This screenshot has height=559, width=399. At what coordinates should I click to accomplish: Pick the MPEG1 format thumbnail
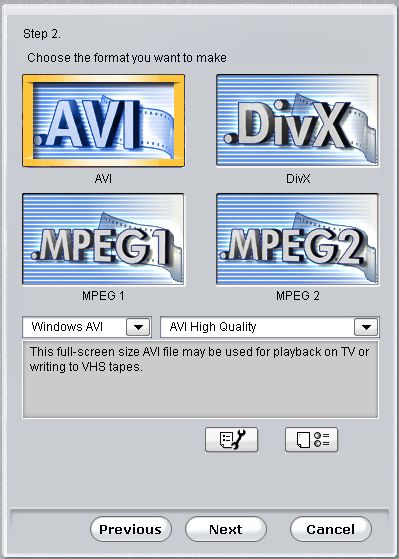pos(103,239)
